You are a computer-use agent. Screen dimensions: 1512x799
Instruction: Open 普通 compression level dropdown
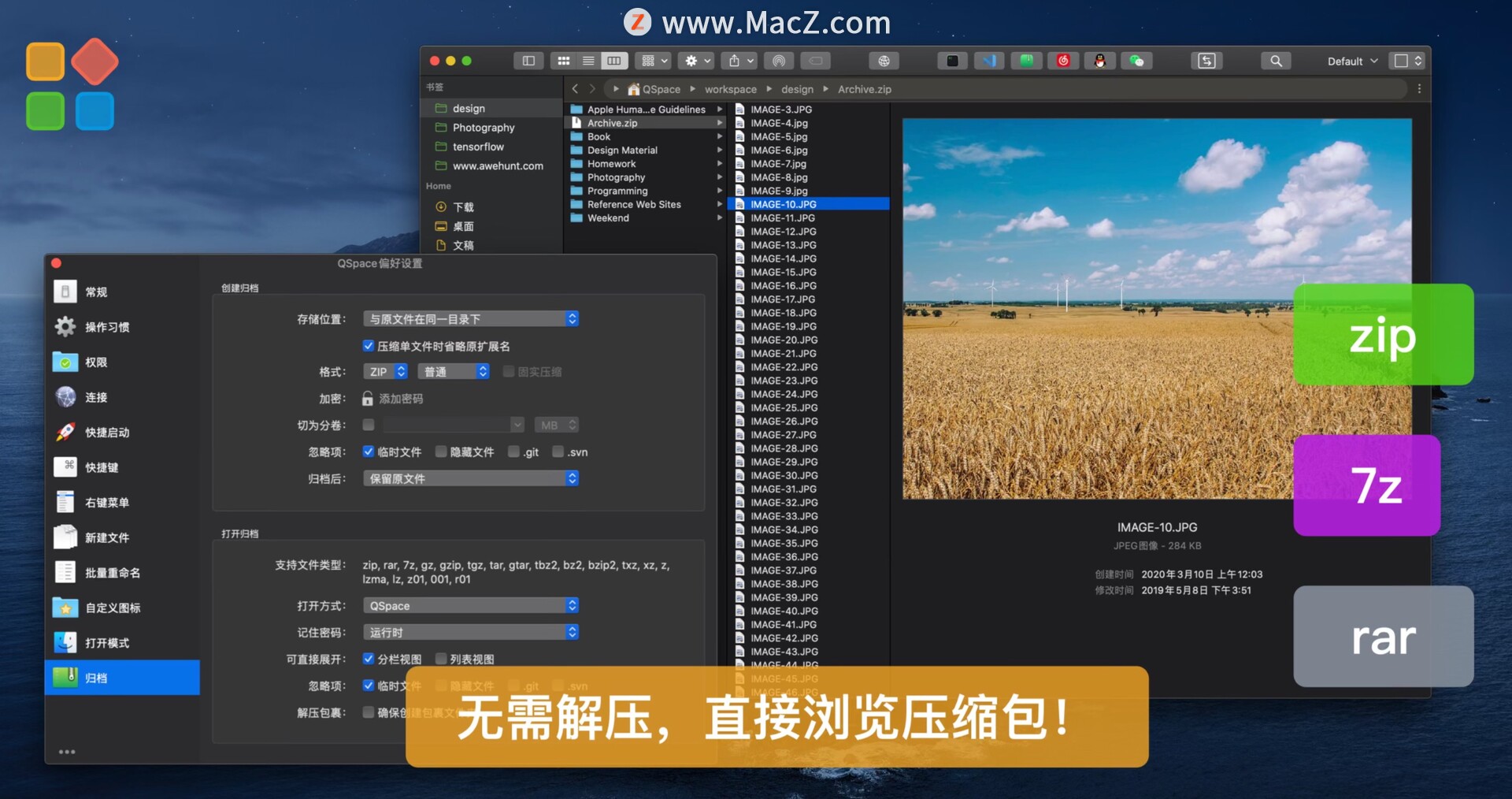454,371
